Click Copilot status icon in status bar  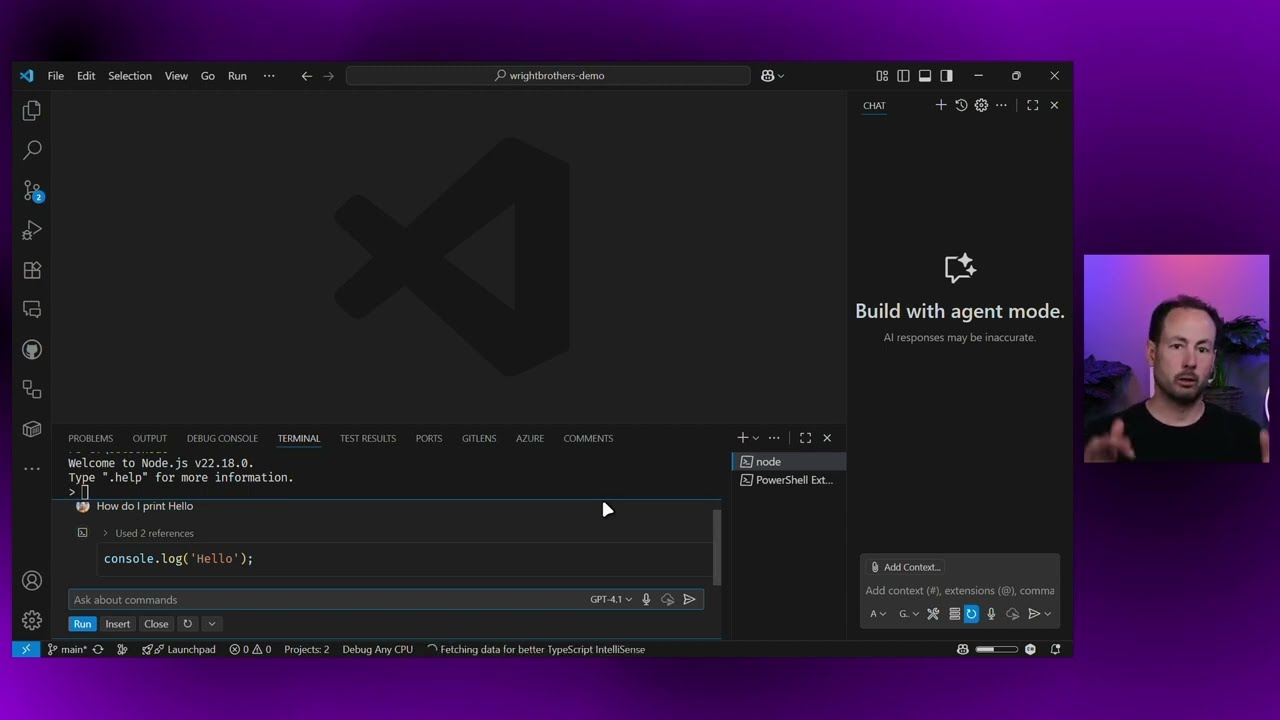pos(963,650)
